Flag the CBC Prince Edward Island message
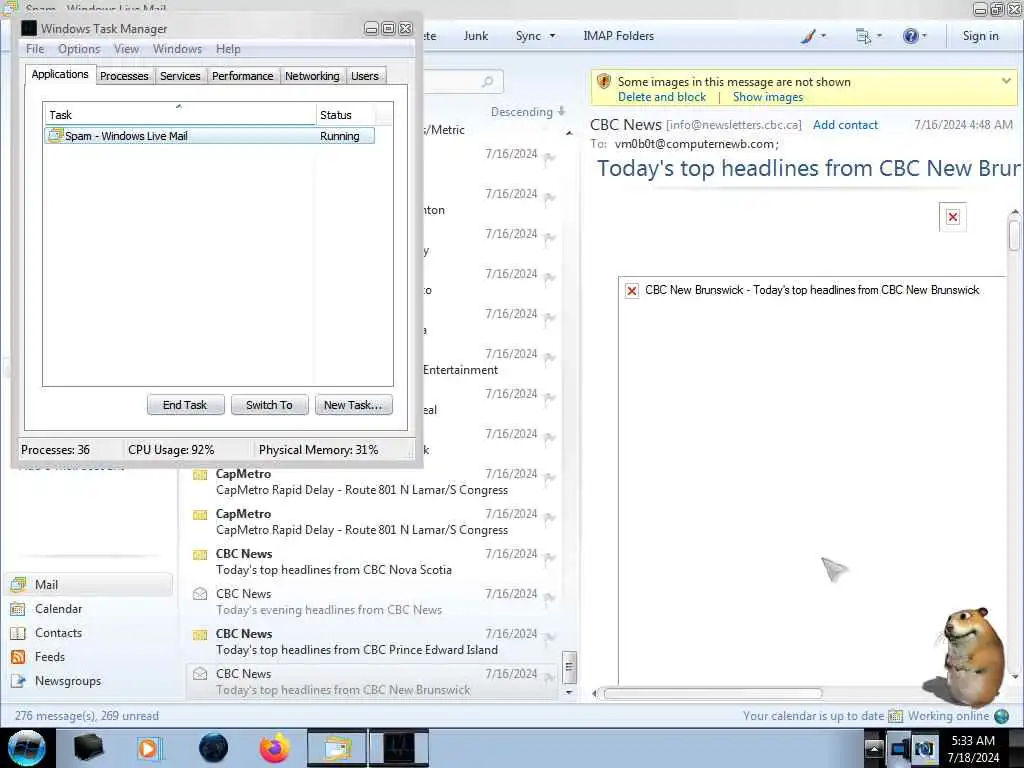The width and height of the screenshot is (1024, 768). coord(550,637)
